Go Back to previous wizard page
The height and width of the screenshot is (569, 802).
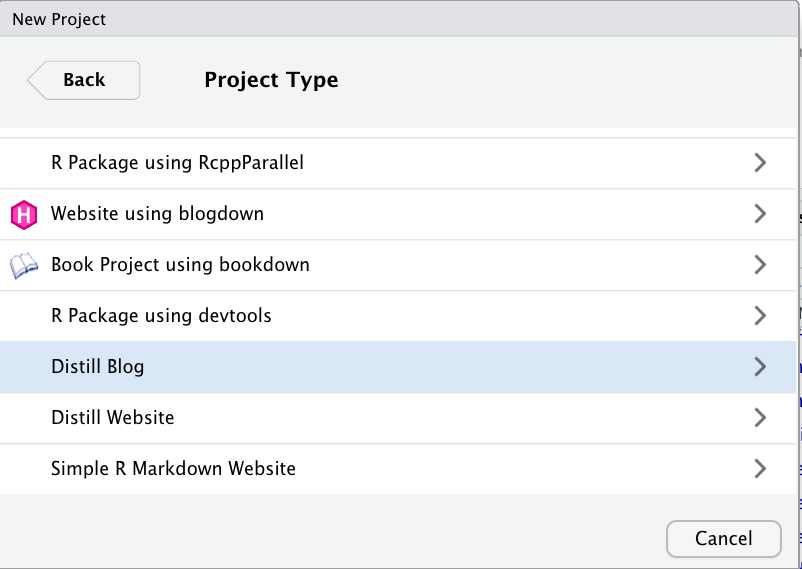click(x=83, y=80)
